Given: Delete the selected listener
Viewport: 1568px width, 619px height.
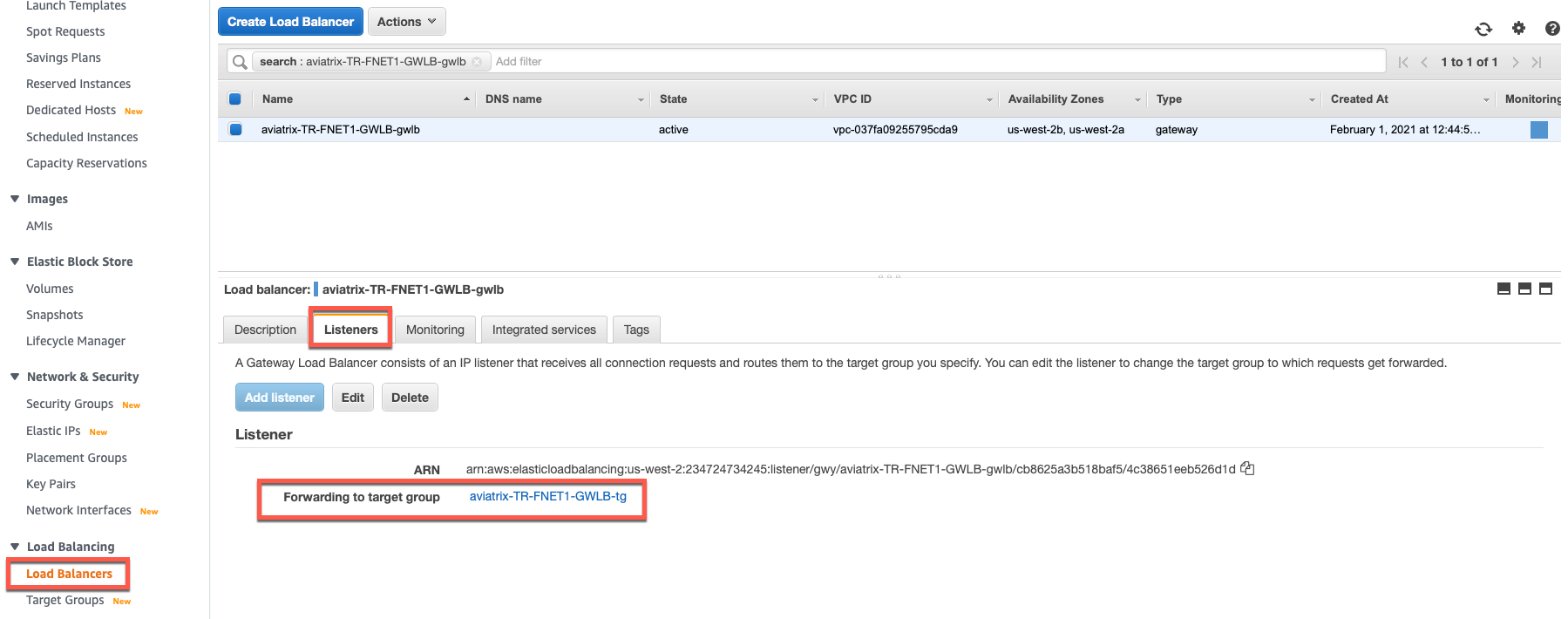Looking at the screenshot, I should click(410, 398).
